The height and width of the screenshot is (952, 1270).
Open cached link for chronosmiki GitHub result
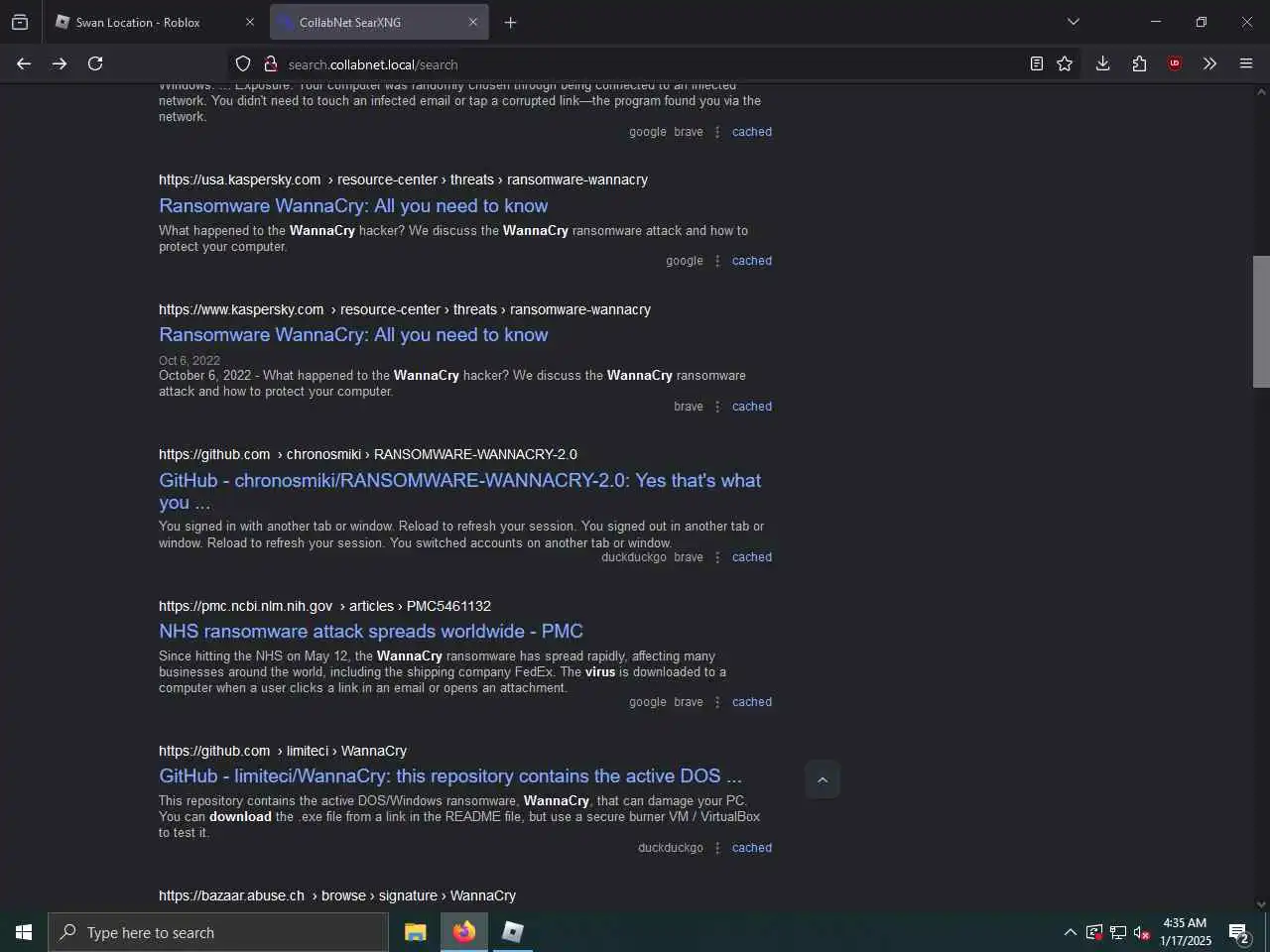[x=752, y=557]
